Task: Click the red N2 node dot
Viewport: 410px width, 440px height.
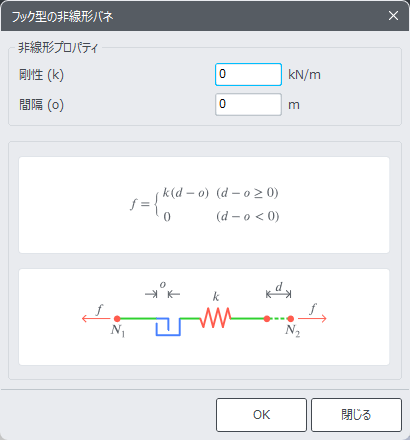Action: (x=290, y=319)
